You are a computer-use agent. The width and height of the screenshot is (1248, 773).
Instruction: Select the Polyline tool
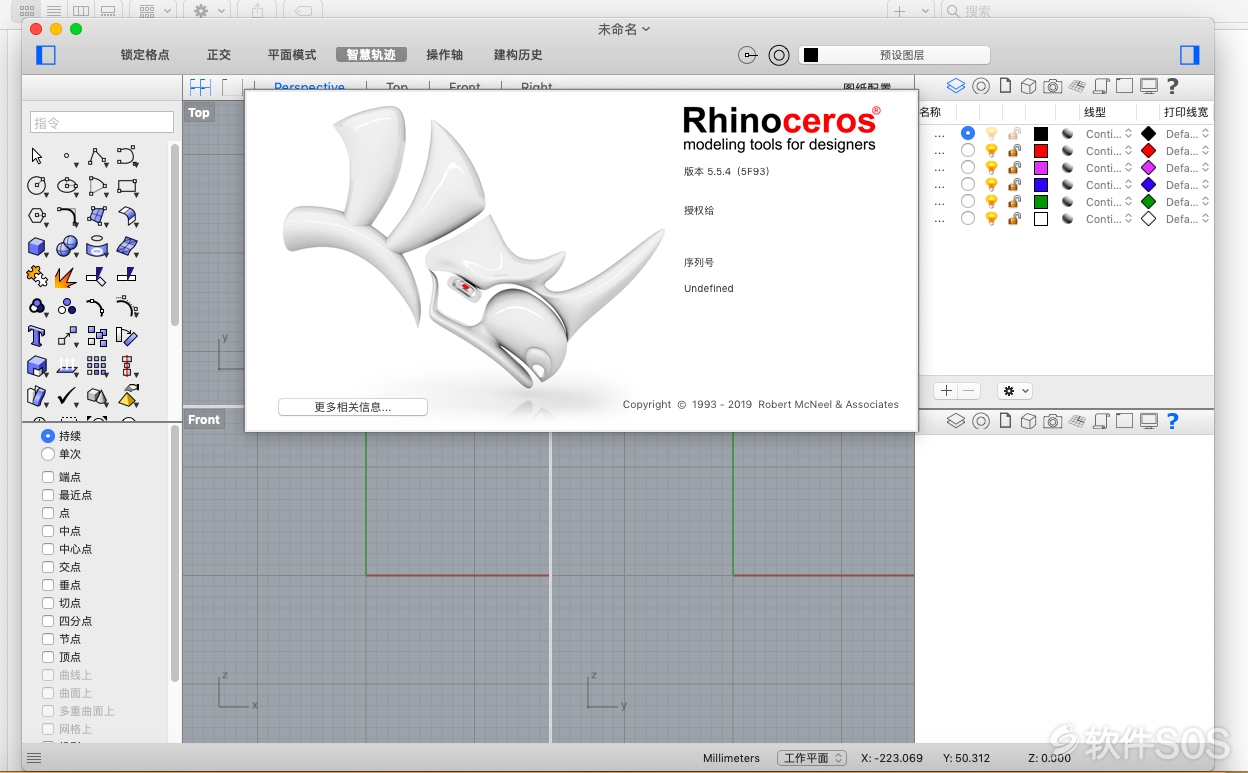coord(97,156)
